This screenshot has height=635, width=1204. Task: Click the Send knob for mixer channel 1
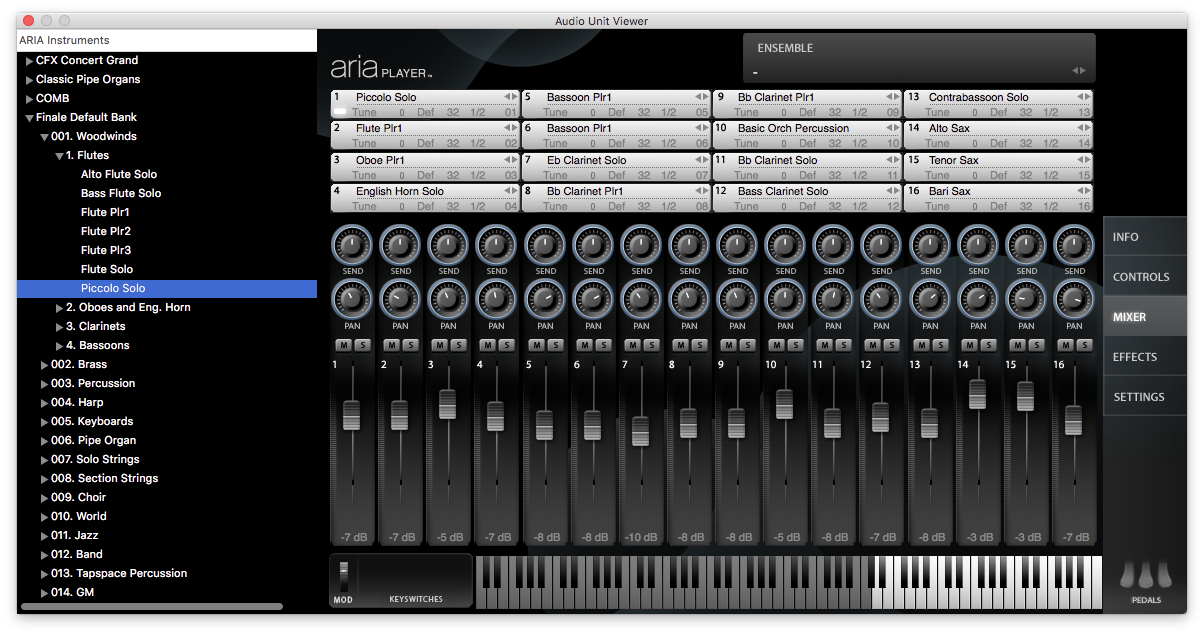pos(352,244)
